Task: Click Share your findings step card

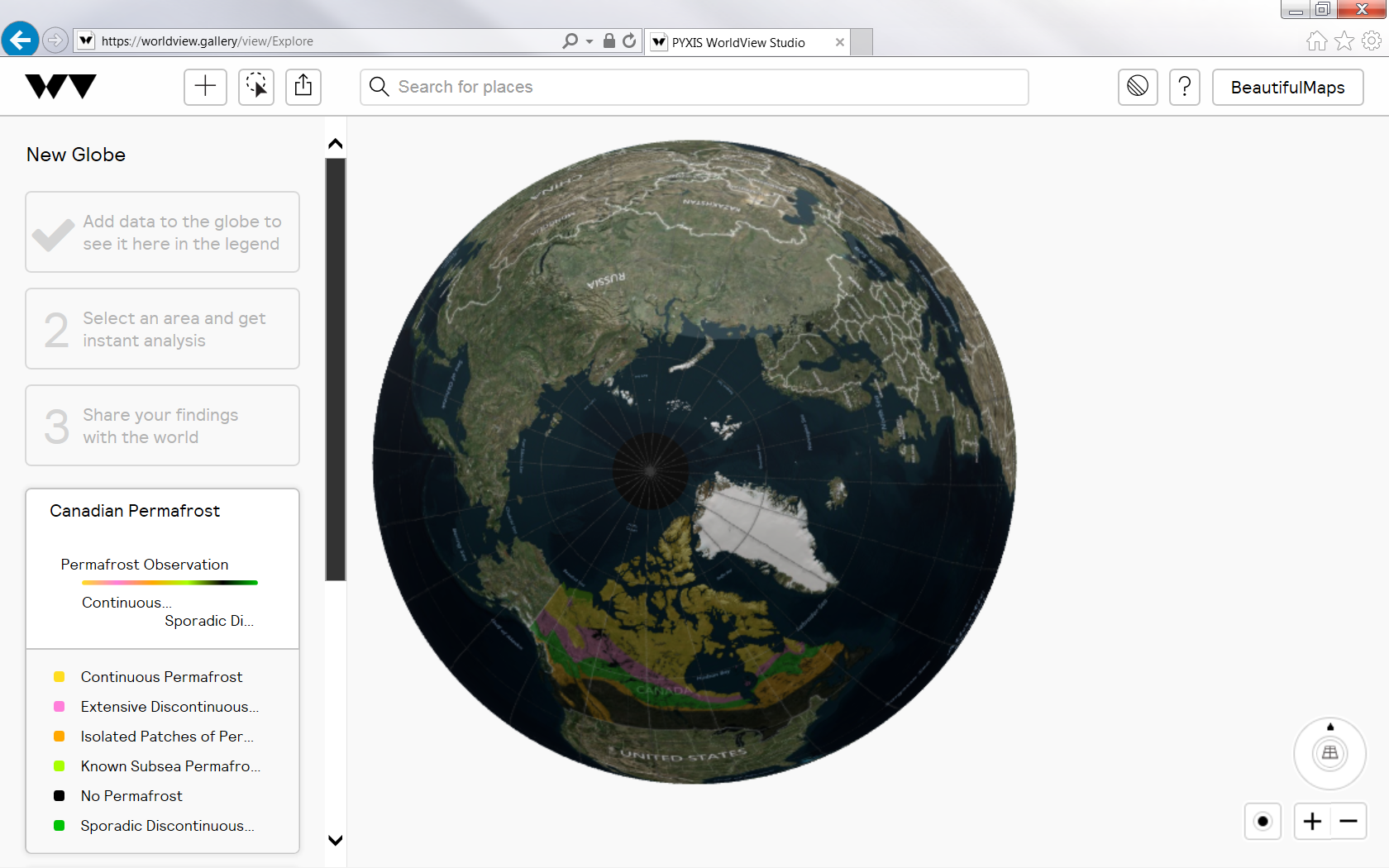Action: pyautogui.click(x=162, y=426)
